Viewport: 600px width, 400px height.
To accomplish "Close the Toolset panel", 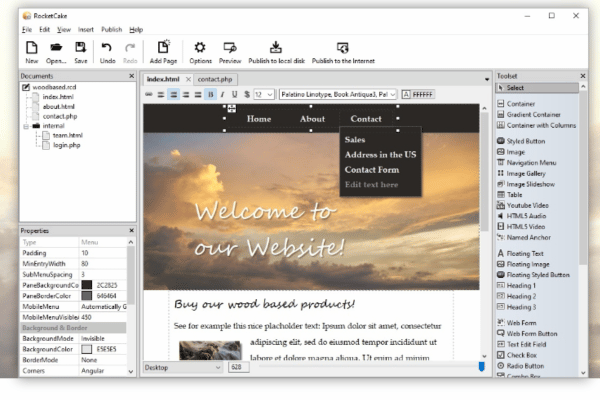I will pos(583,76).
